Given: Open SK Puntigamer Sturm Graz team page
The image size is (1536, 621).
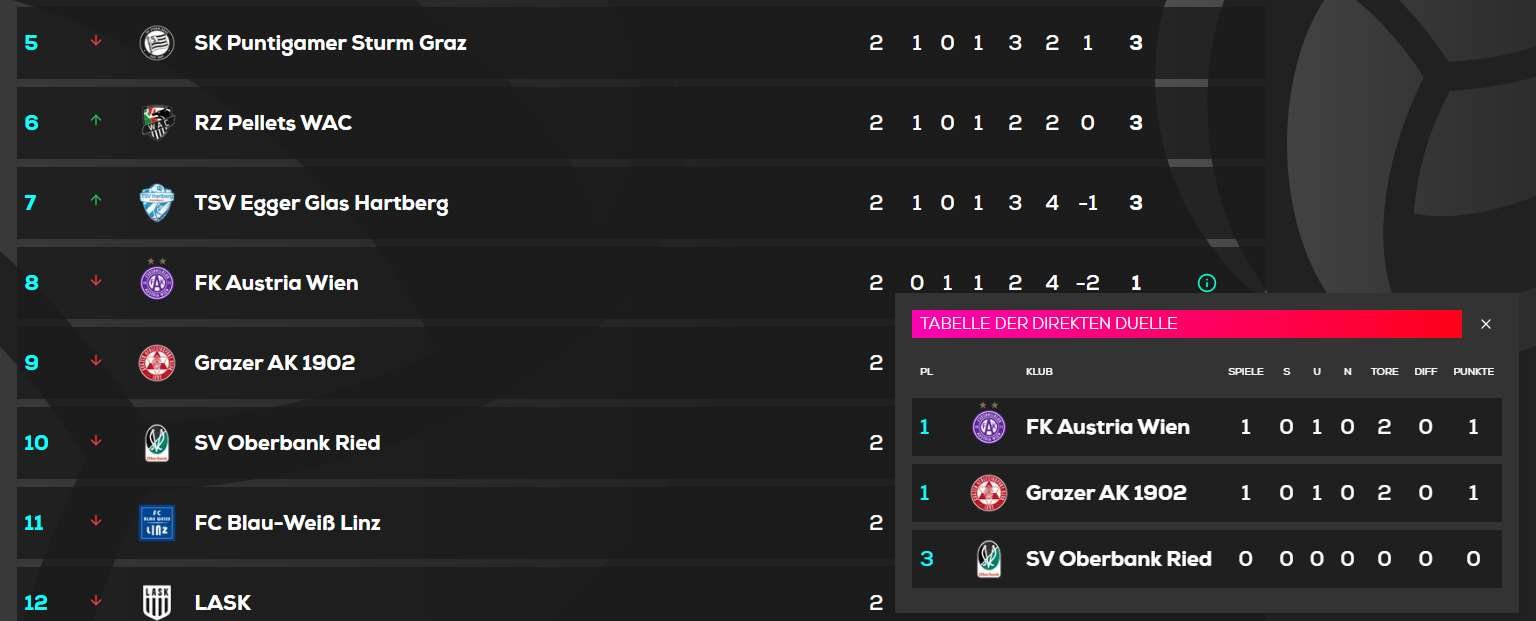Looking at the screenshot, I should [330, 43].
